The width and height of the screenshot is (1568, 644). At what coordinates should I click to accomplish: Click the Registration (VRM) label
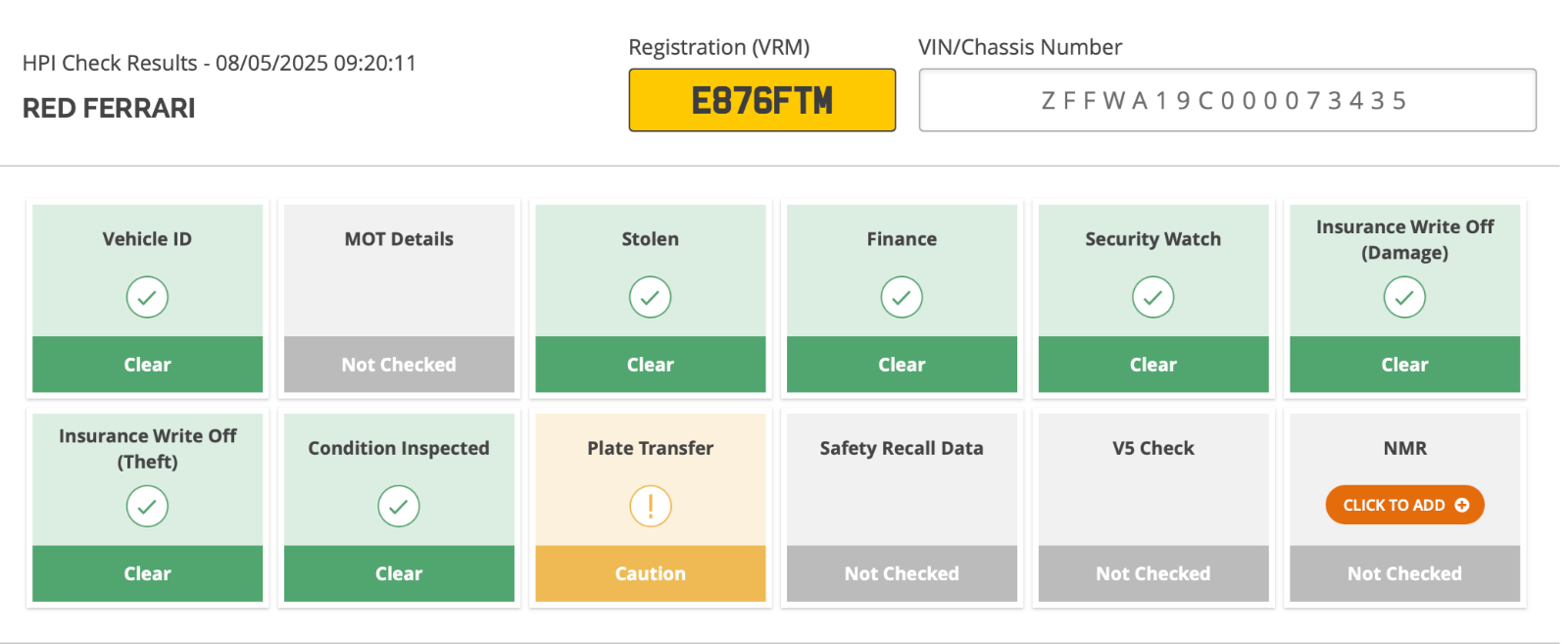[719, 47]
